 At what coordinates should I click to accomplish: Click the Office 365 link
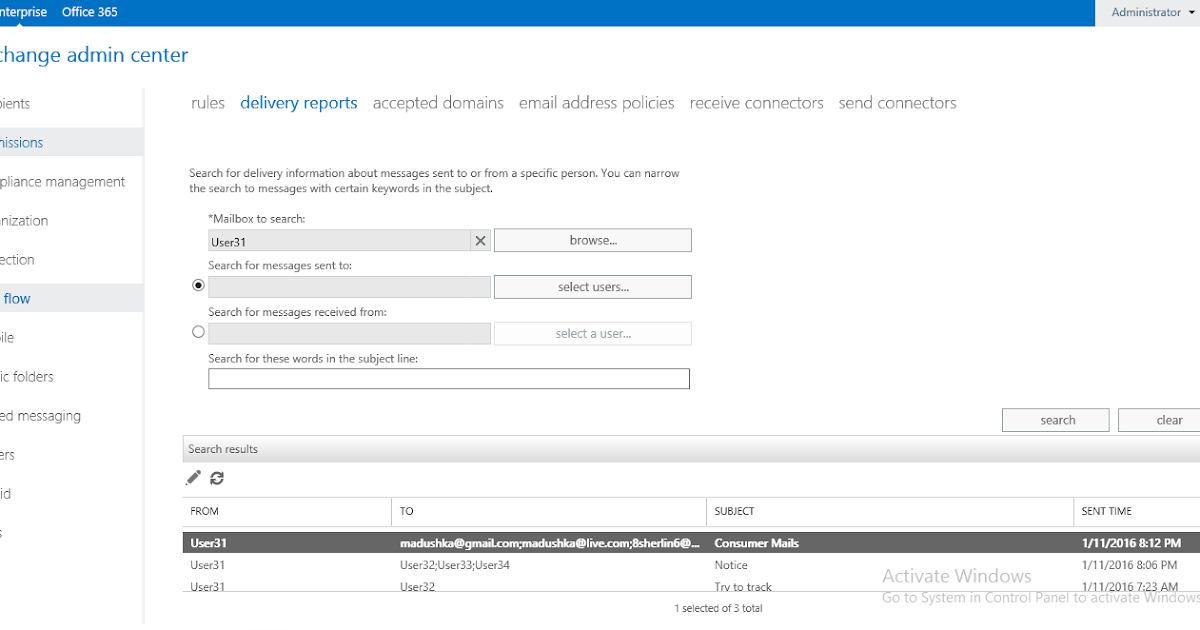click(89, 12)
